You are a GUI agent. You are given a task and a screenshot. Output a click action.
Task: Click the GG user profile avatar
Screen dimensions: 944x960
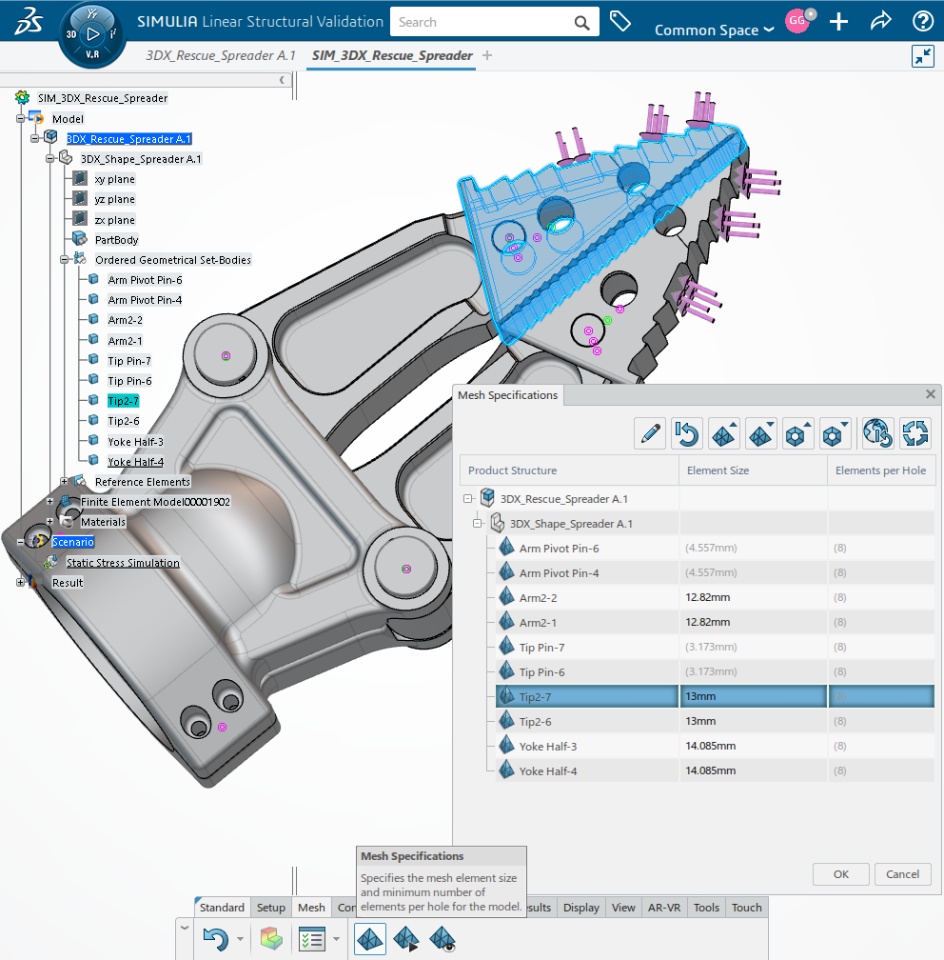(x=798, y=21)
